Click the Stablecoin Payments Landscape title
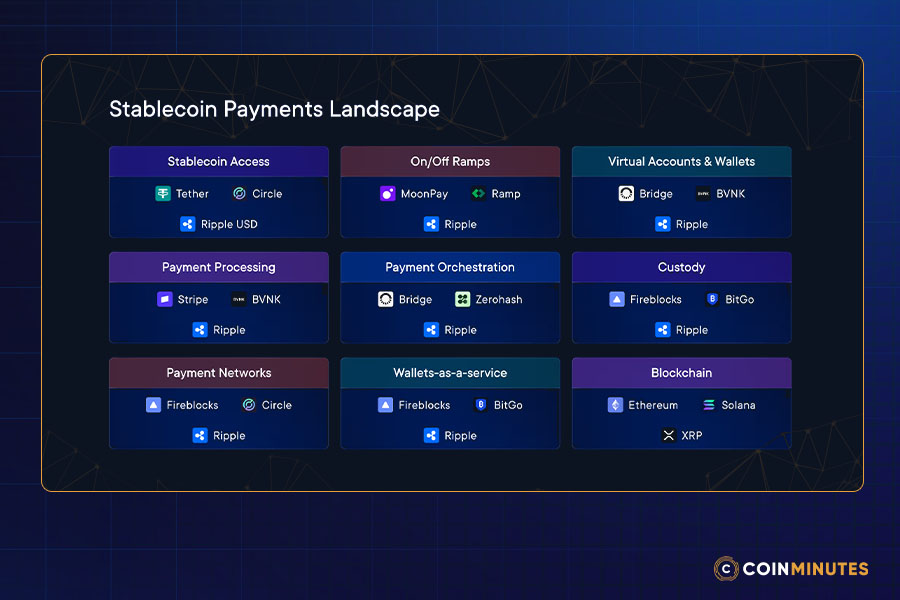 tap(274, 109)
